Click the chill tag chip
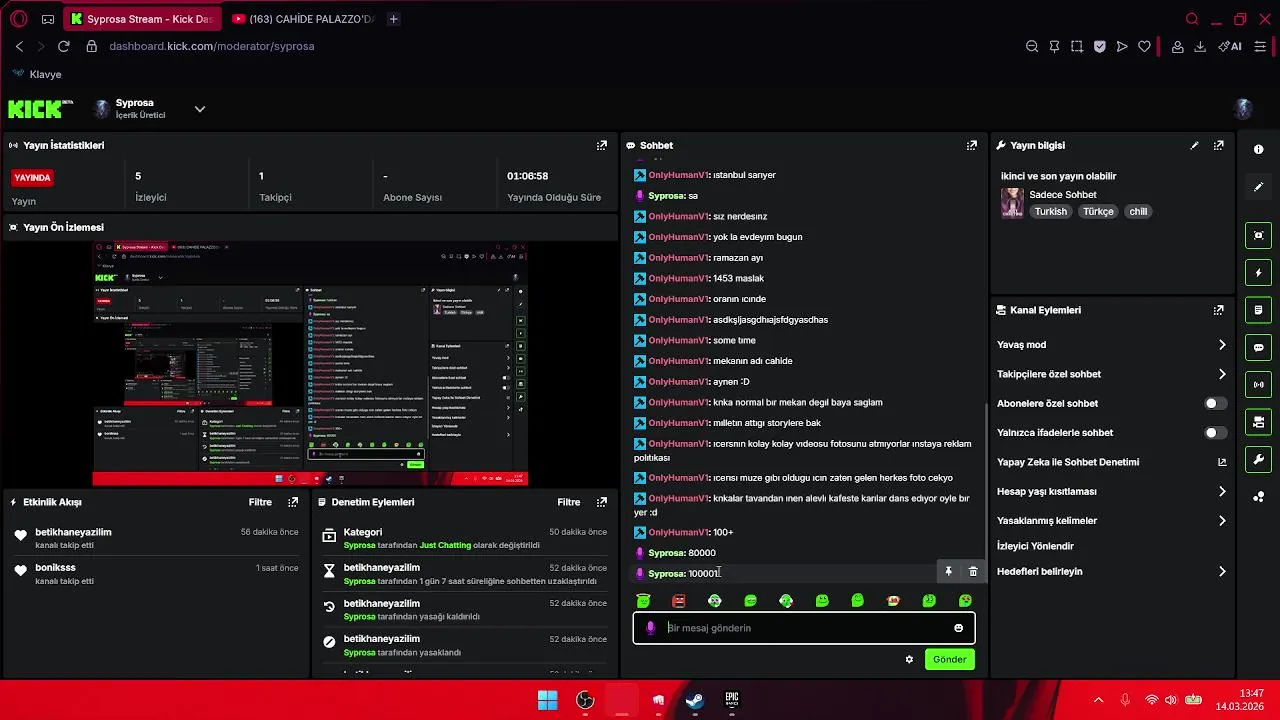 [x=1138, y=212]
